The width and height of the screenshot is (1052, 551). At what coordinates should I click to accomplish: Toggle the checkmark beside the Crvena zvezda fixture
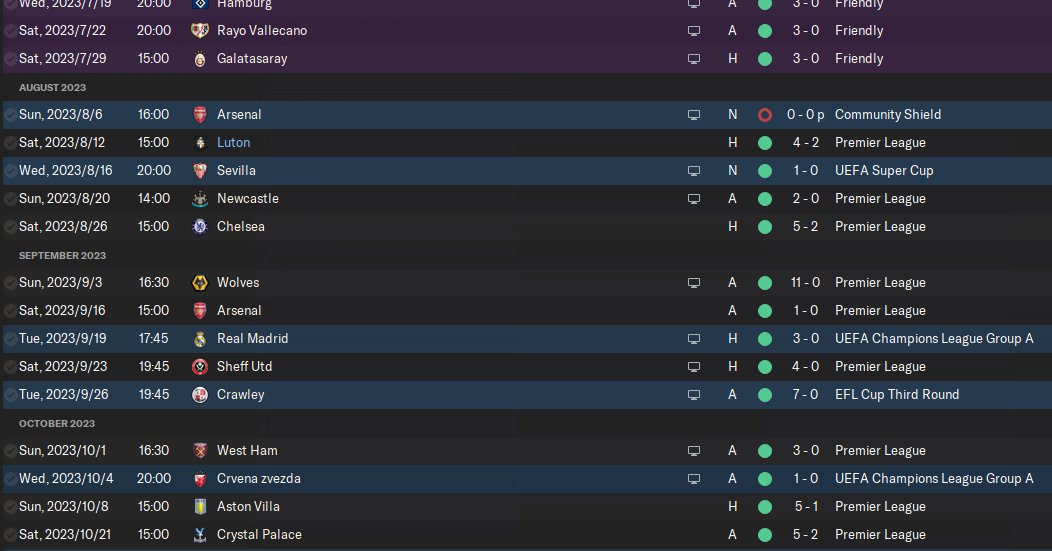pyautogui.click(x=10, y=479)
